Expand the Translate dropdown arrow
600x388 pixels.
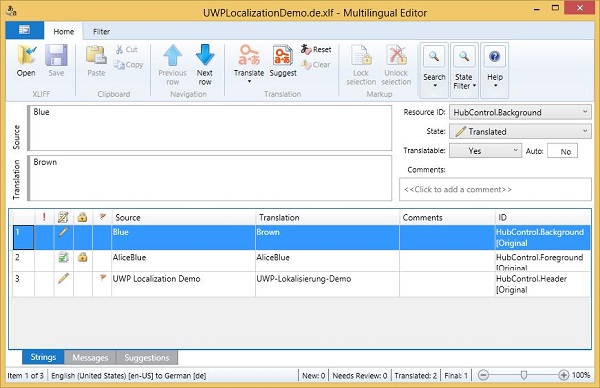249,81
